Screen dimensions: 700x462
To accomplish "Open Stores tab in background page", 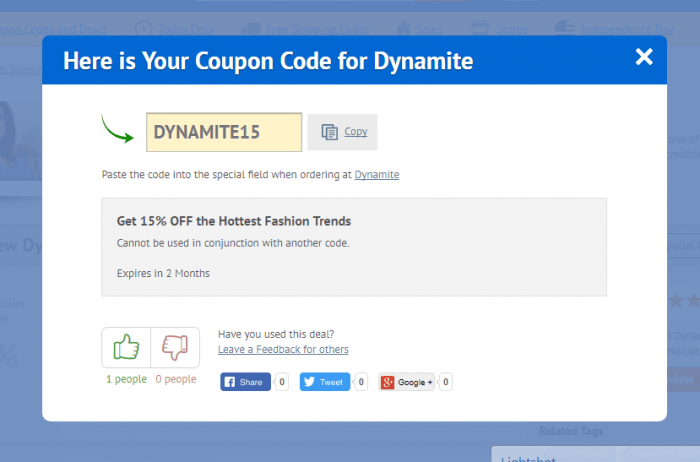I will 500,29.
